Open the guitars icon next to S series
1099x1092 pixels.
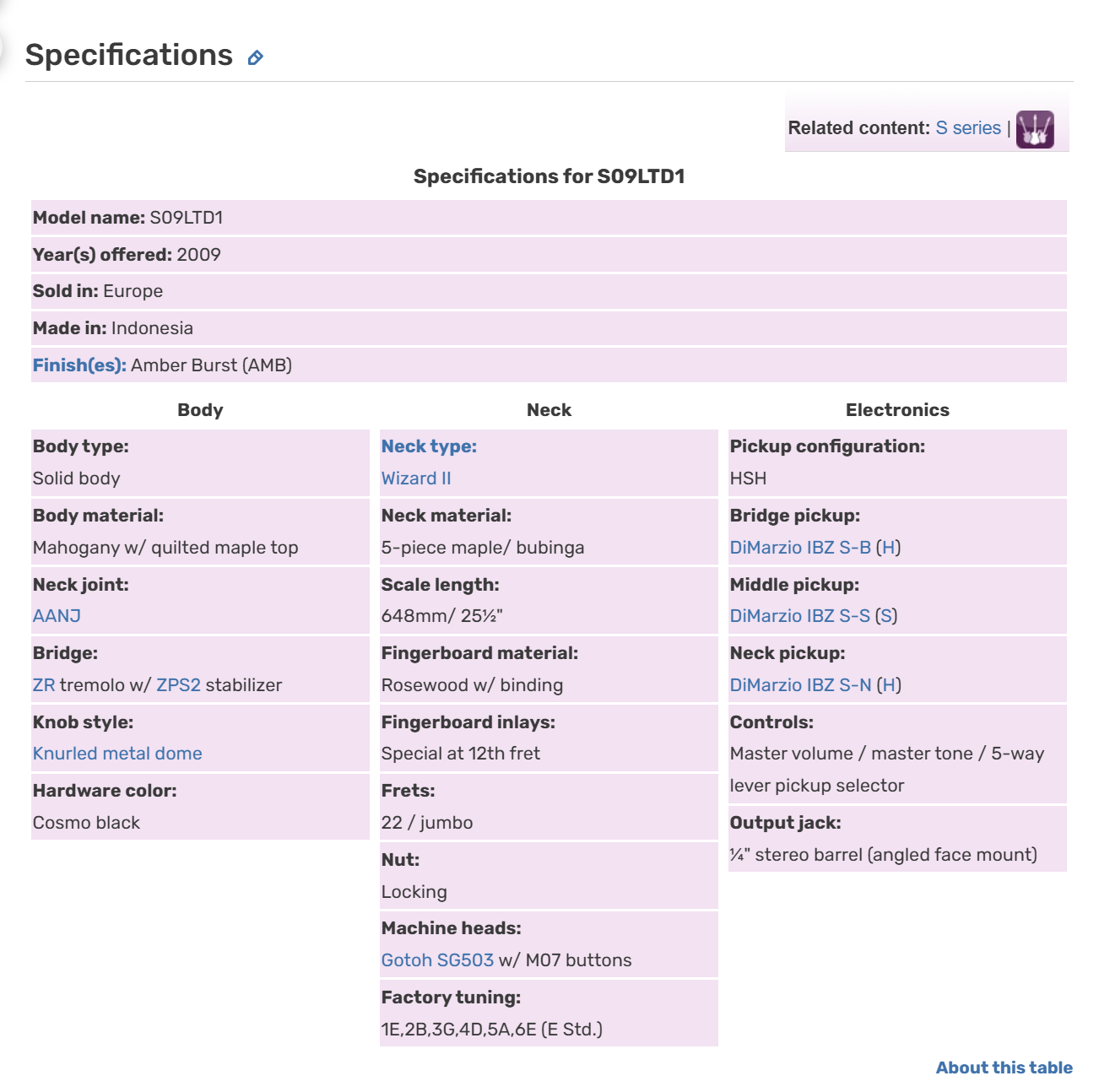[1035, 129]
